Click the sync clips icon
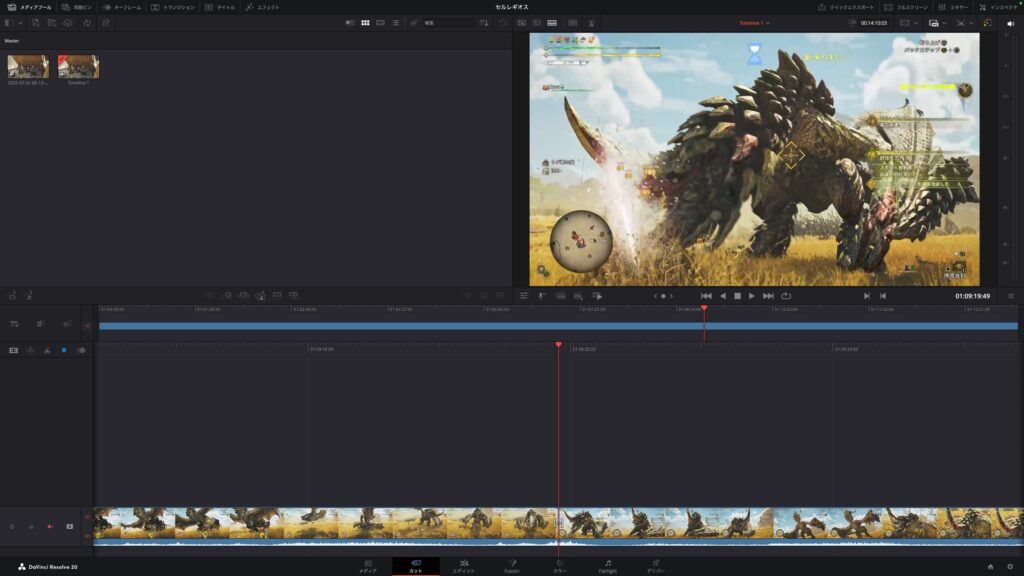 point(87,23)
